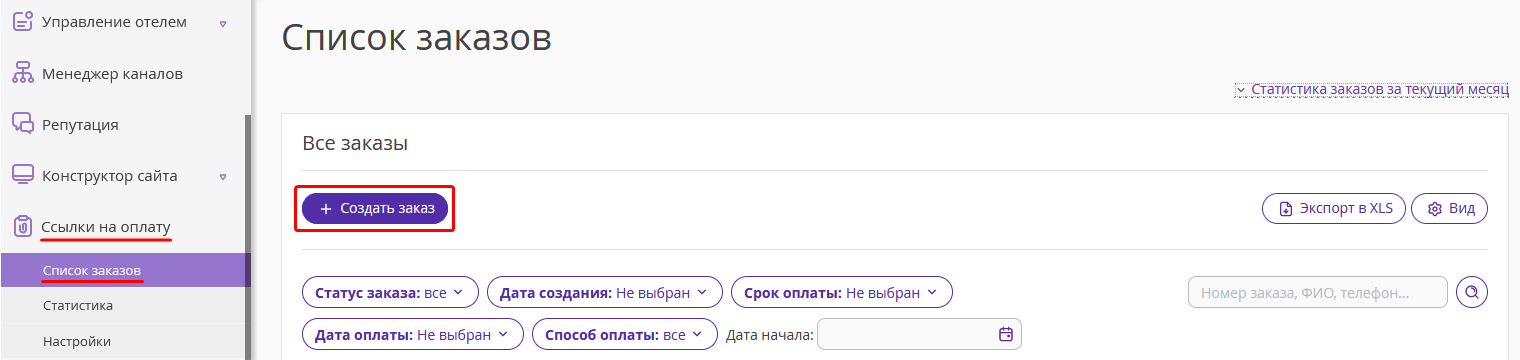Click the order number search field
This screenshot has width=1520, height=360.
1318,293
